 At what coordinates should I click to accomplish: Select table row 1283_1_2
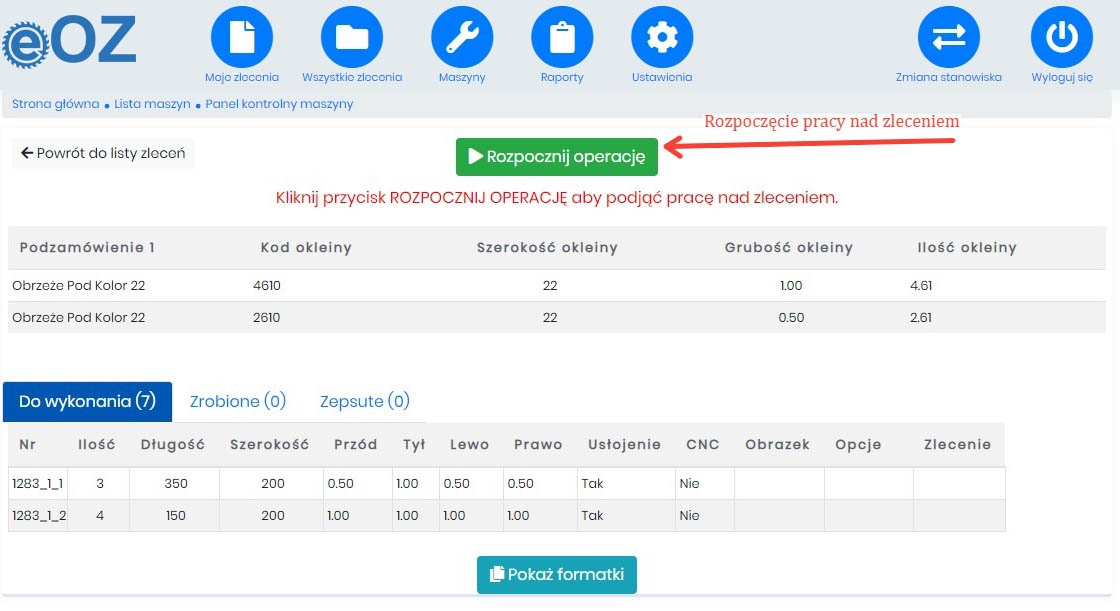pyautogui.click(x=38, y=516)
